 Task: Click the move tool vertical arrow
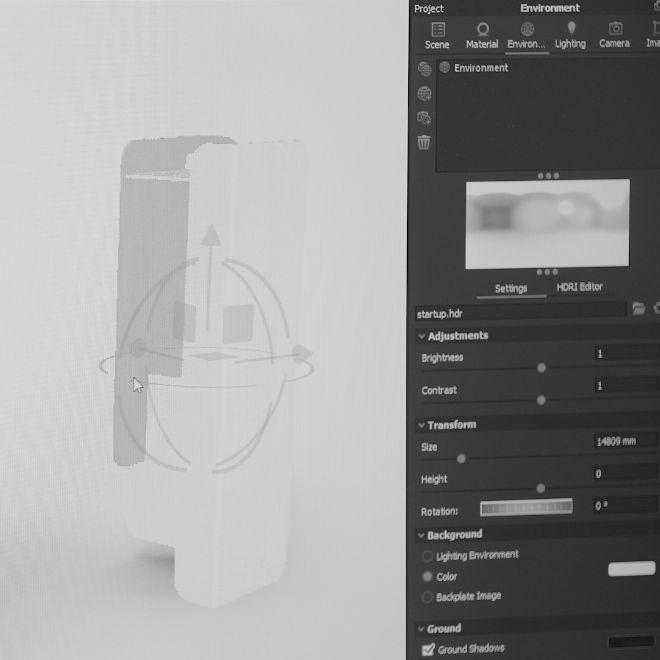(210, 235)
